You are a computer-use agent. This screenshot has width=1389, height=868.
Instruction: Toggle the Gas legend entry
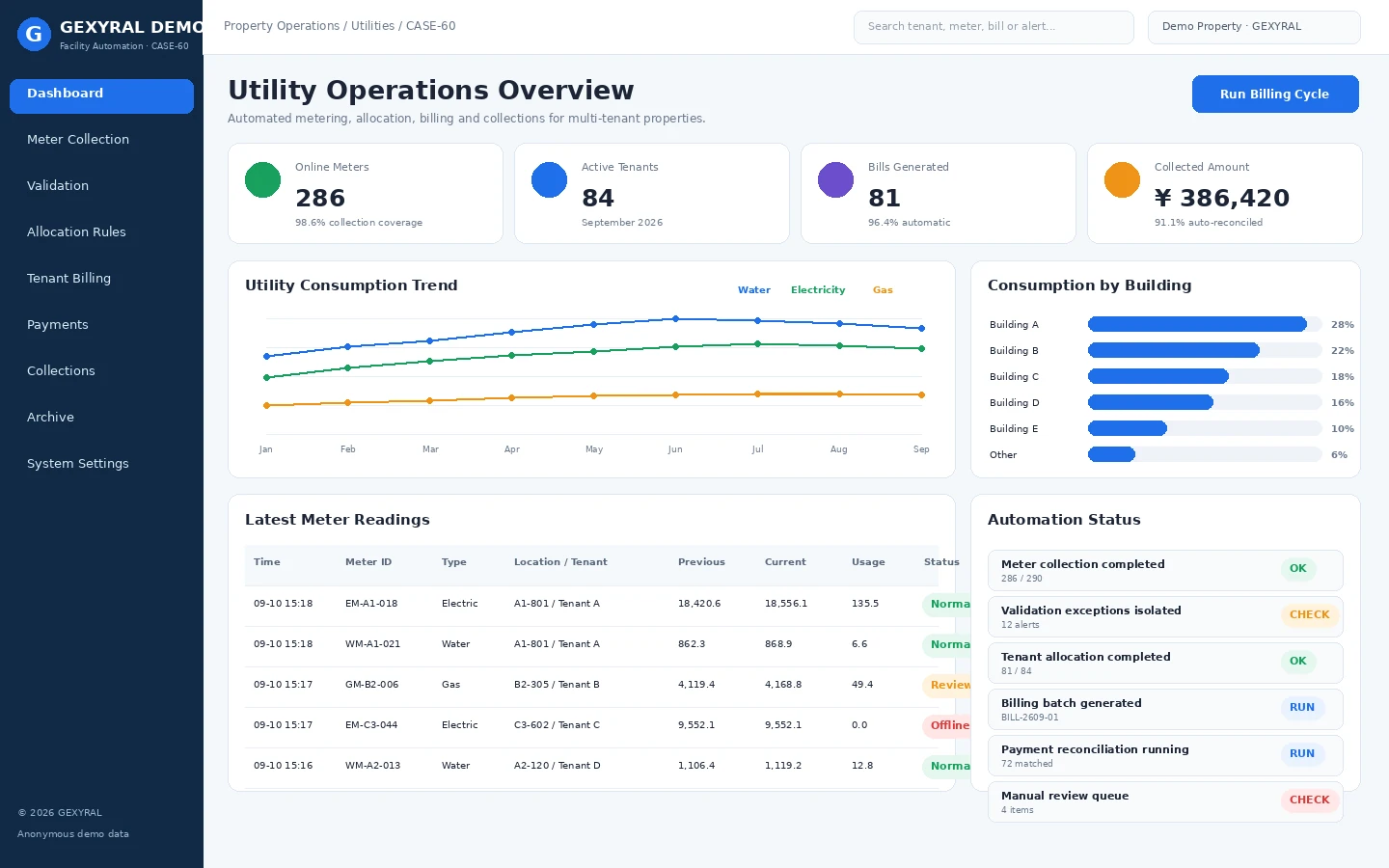[883, 290]
